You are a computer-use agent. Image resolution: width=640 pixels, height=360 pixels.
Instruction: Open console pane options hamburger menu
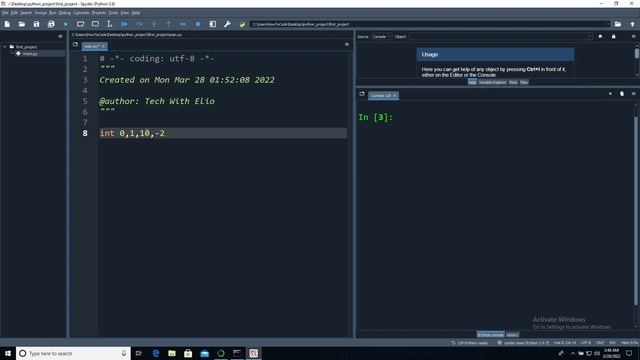633,94
